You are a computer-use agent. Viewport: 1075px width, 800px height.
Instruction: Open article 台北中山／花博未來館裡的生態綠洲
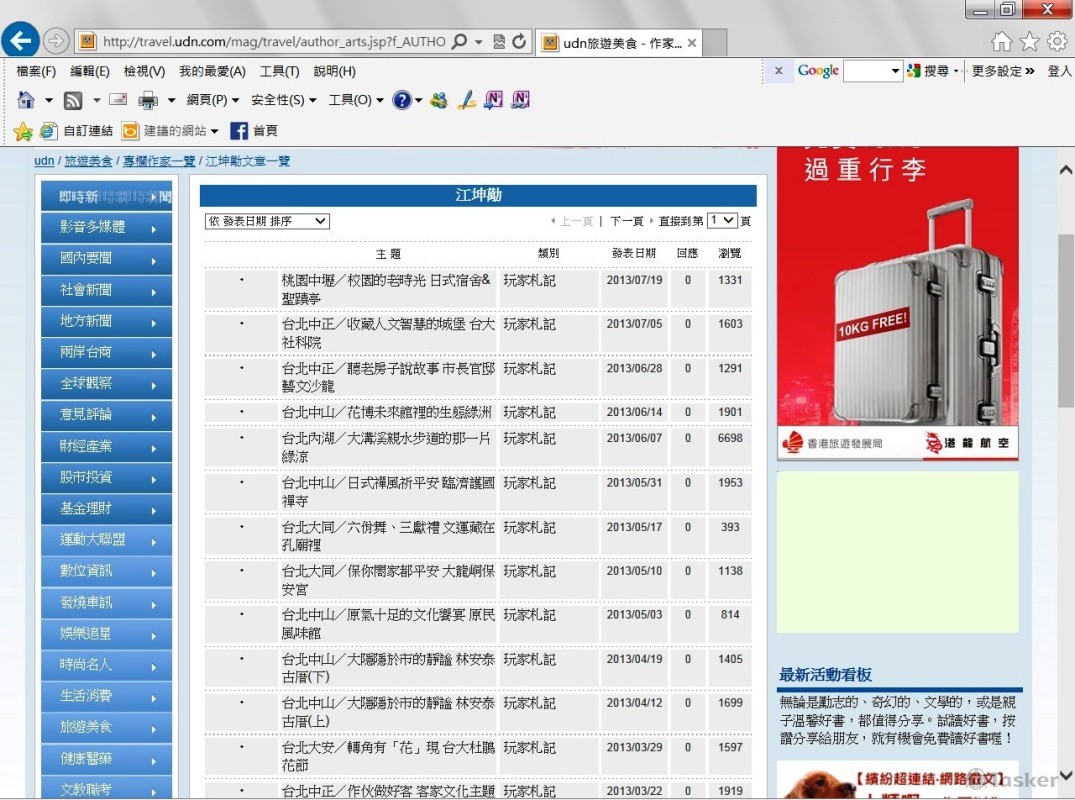click(x=386, y=412)
